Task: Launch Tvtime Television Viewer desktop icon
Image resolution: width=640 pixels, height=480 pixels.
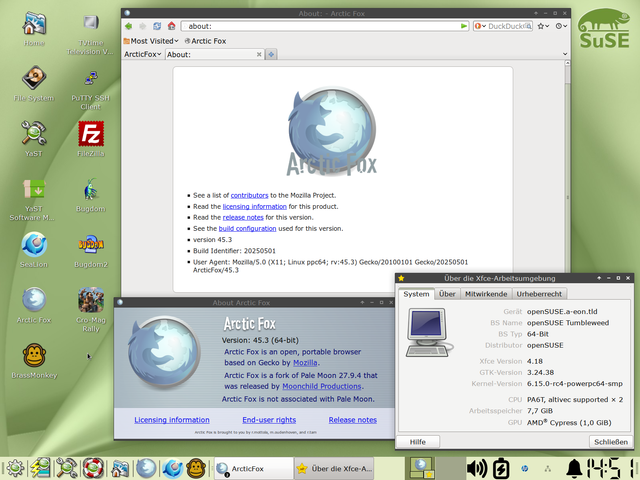Action: (90, 33)
